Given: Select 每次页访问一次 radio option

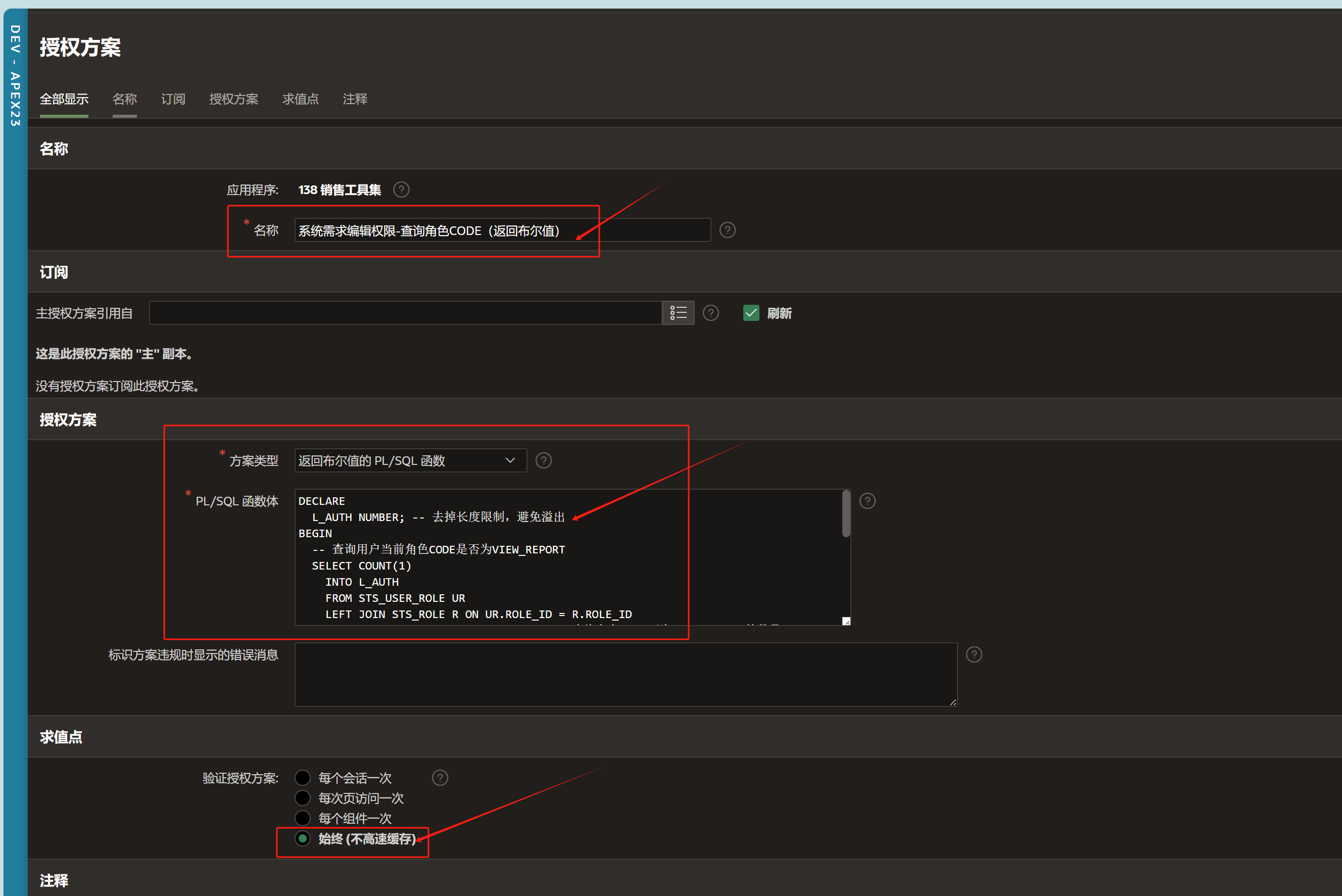Looking at the screenshot, I should 302,798.
